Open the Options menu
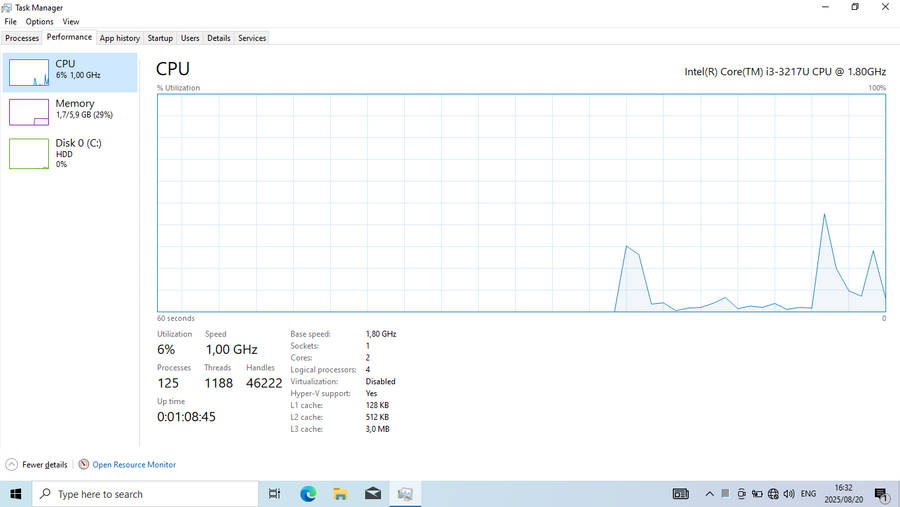 click(x=40, y=21)
